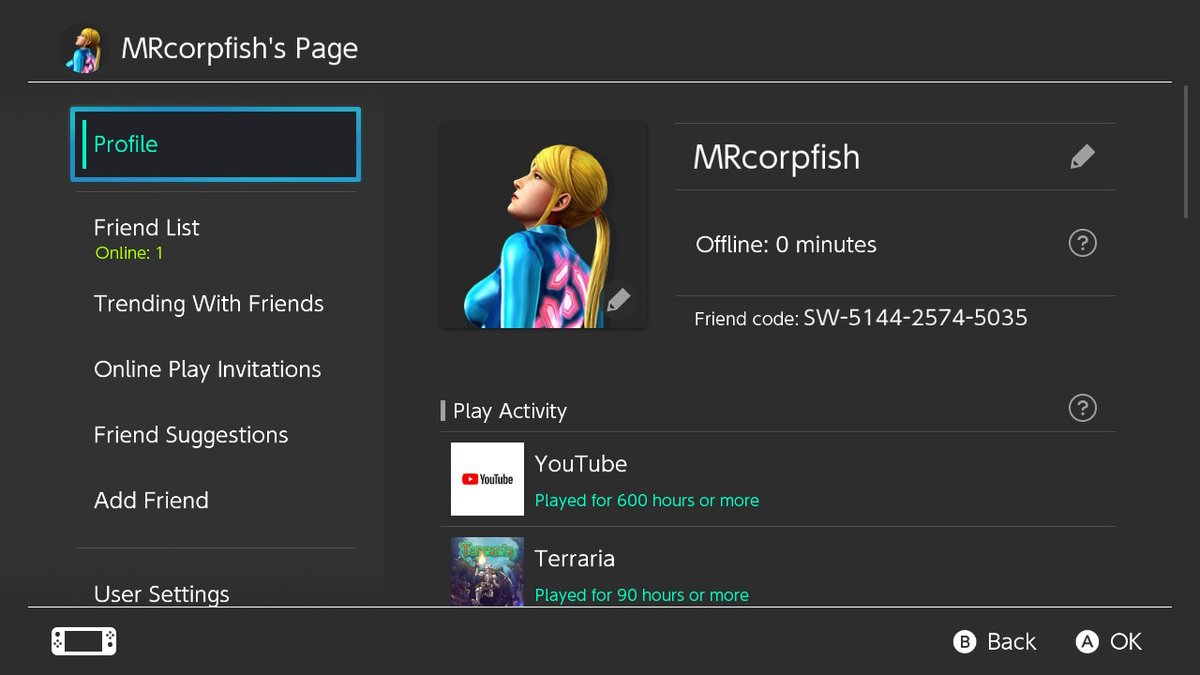This screenshot has width=1200, height=675.
Task: Open help for Offline status
Action: pyautogui.click(x=1082, y=243)
